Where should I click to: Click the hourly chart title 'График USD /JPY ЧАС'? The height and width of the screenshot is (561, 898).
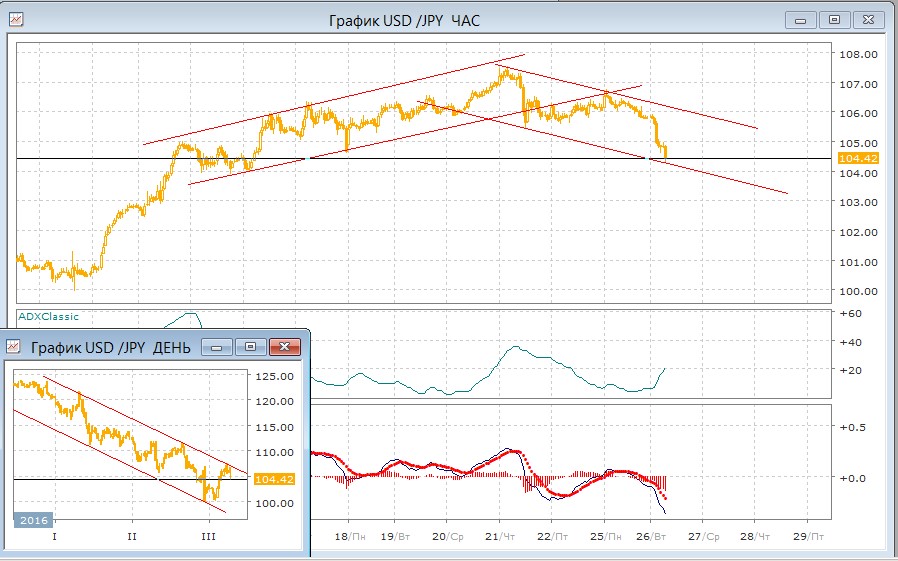tap(404, 21)
